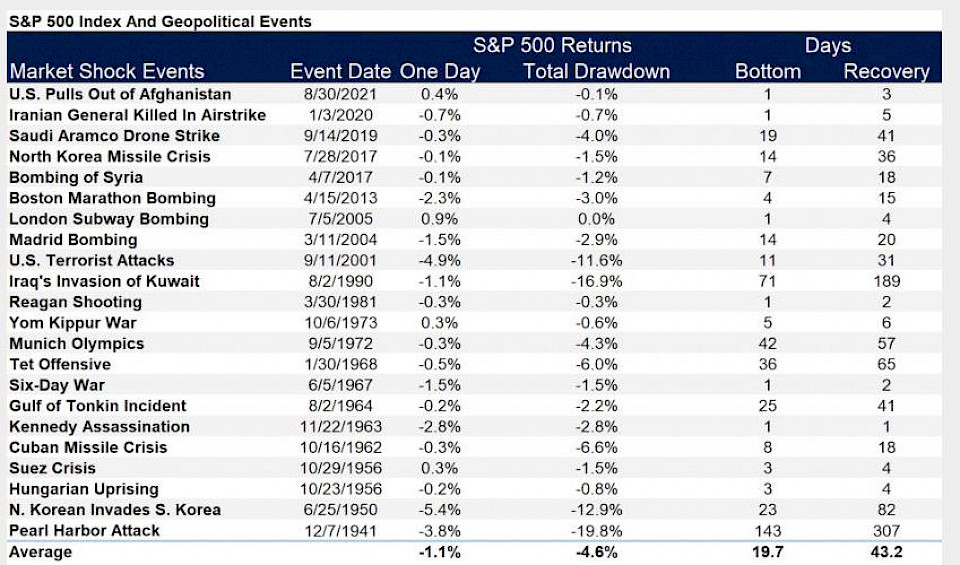
Task: Select the "Cuban Missile Crisis" row label
Action: click(88, 447)
